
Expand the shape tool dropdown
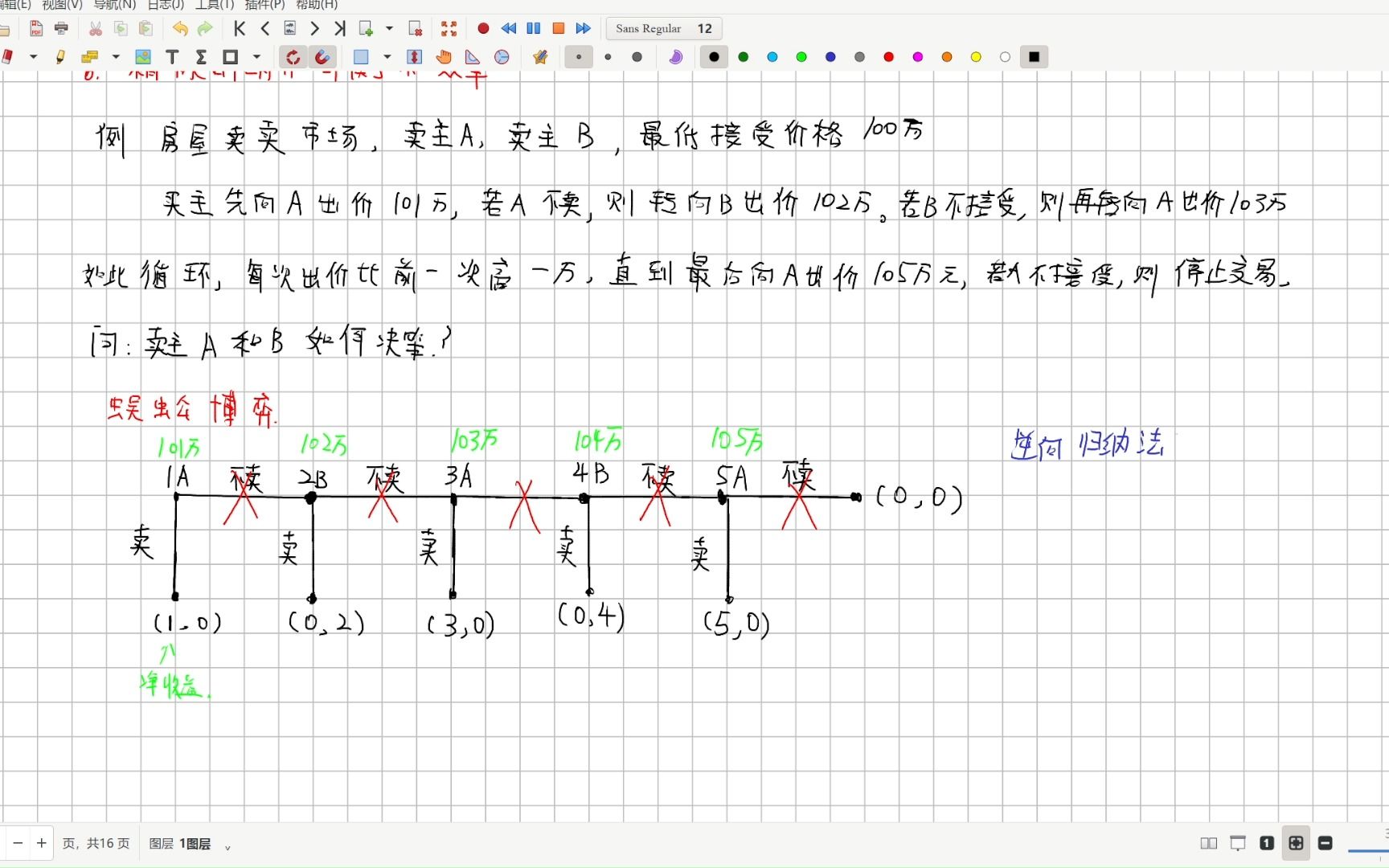click(x=256, y=56)
